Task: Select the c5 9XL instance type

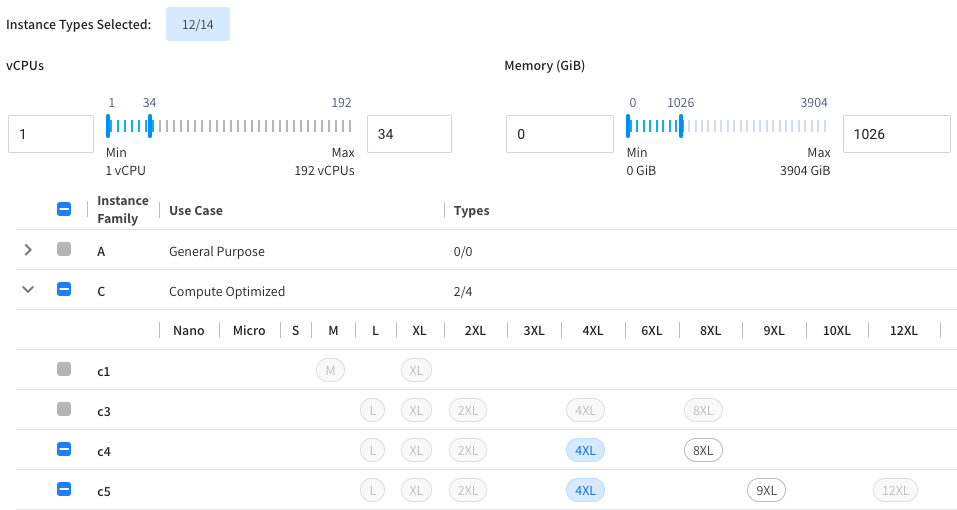Action: [x=767, y=490]
